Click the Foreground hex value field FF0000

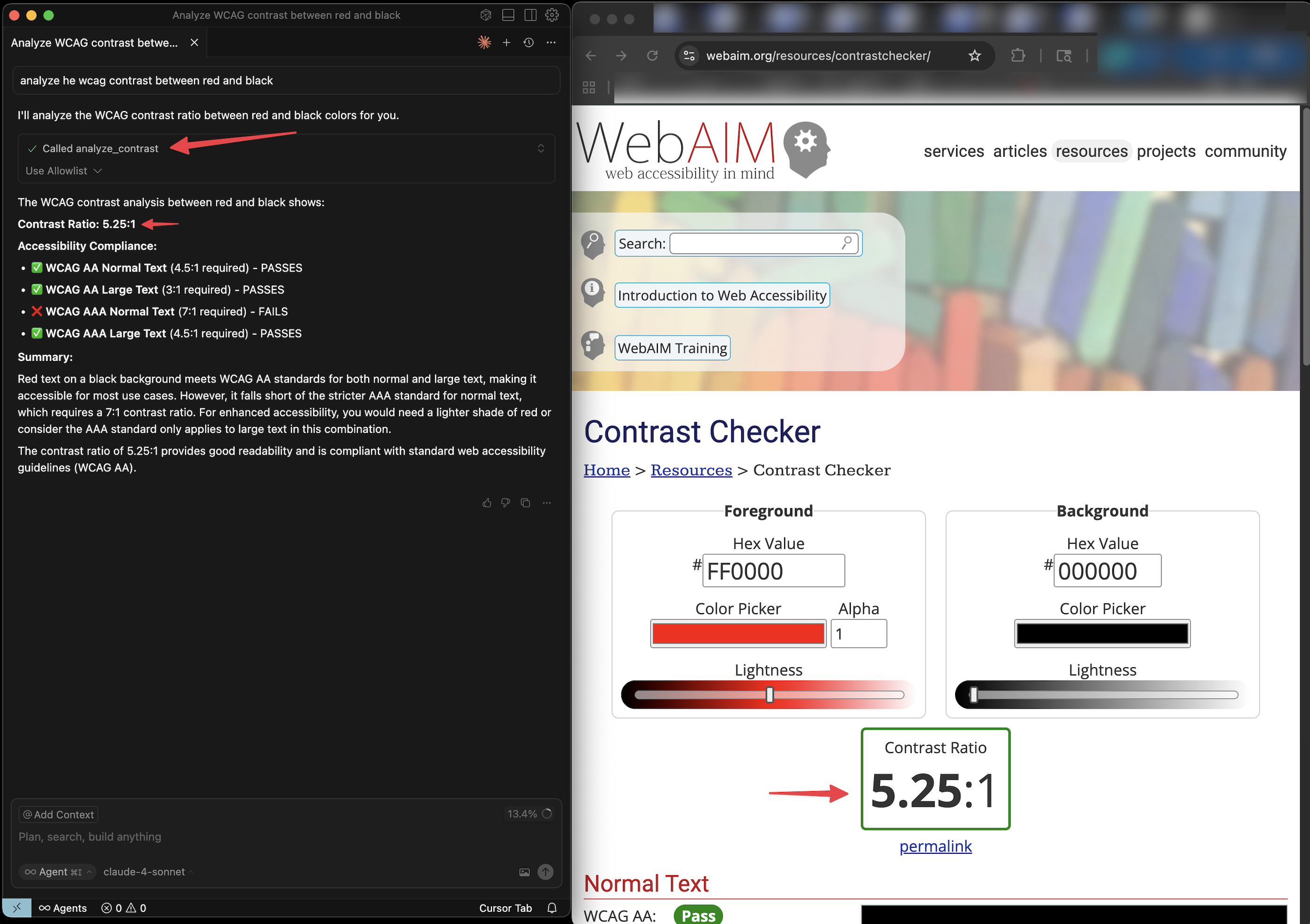pyautogui.click(x=773, y=571)
